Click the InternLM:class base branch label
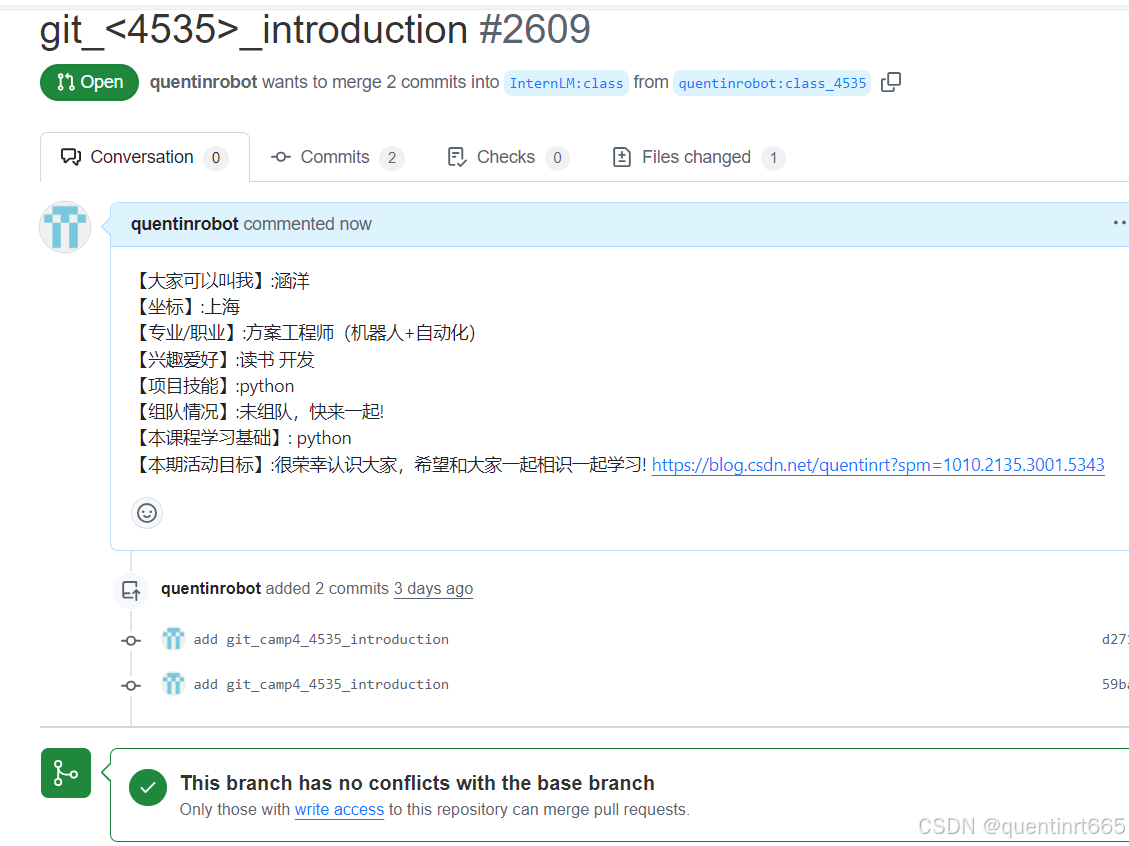 (566, 83)
